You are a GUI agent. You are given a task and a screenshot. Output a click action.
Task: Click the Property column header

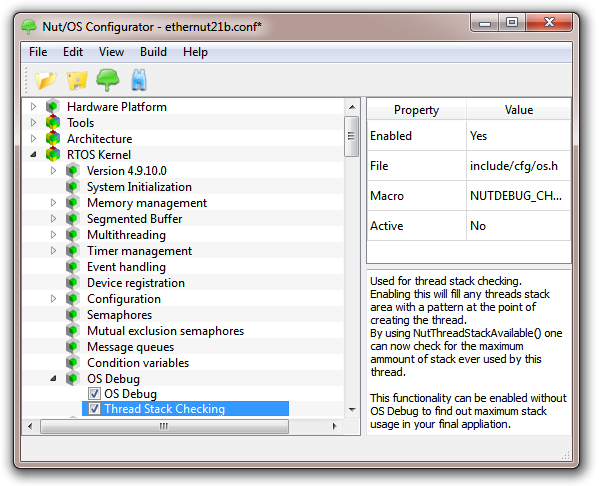pyautogui.click(x=416, y=110)
